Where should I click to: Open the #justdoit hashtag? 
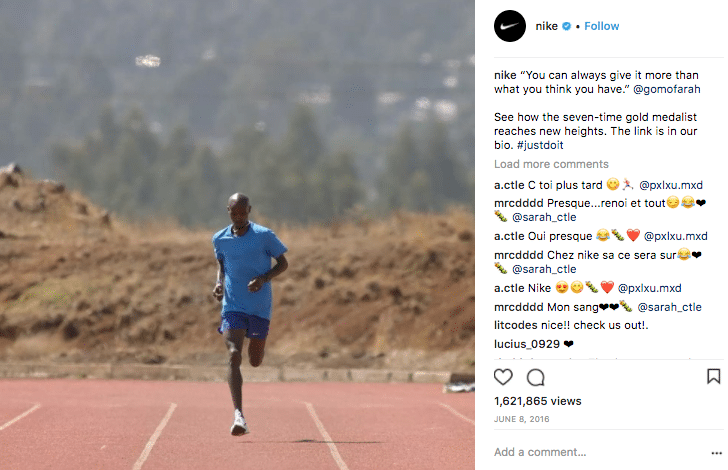pos(540,145)
